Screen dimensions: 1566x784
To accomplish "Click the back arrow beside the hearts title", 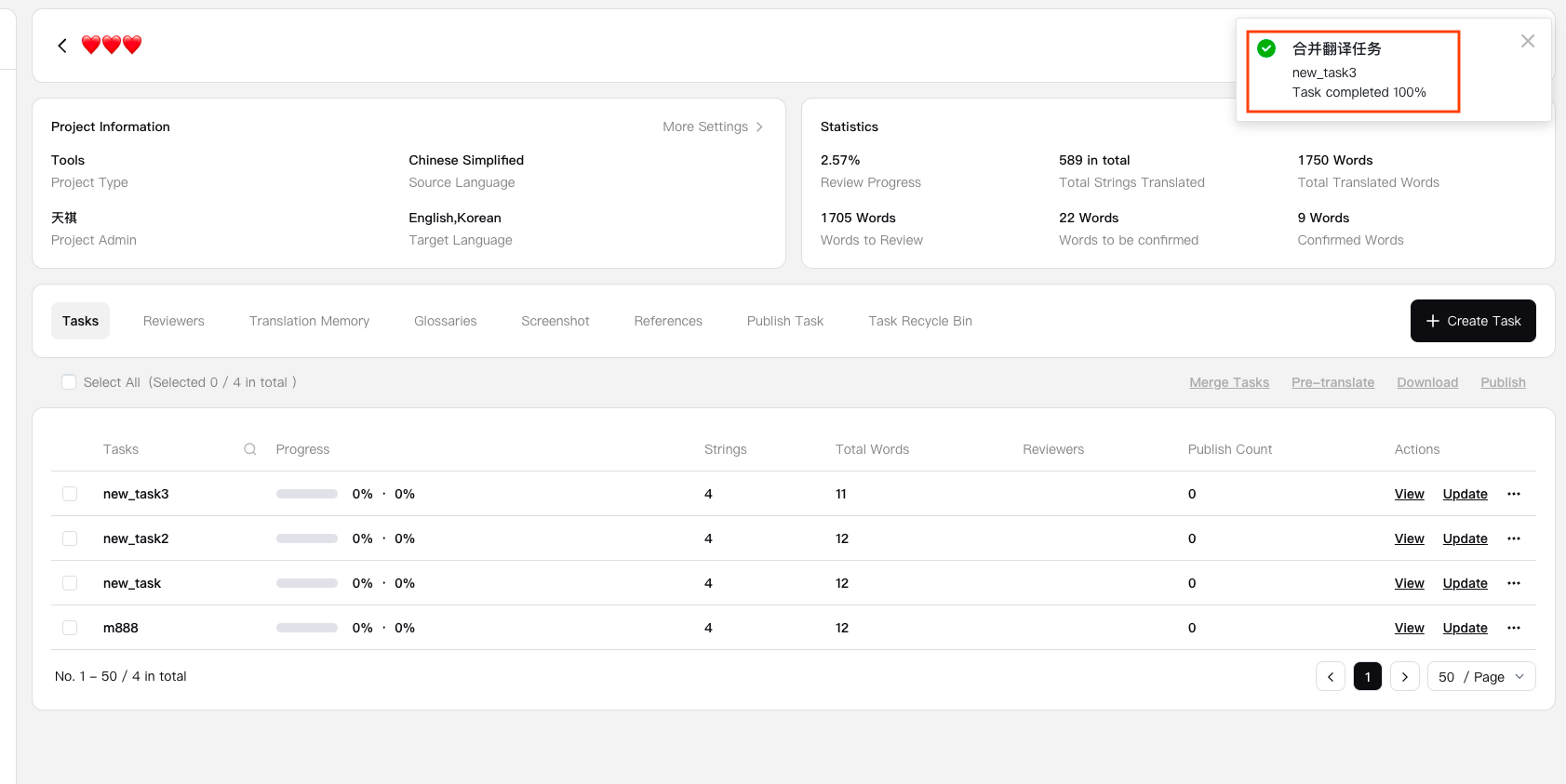I will [62, 46].
